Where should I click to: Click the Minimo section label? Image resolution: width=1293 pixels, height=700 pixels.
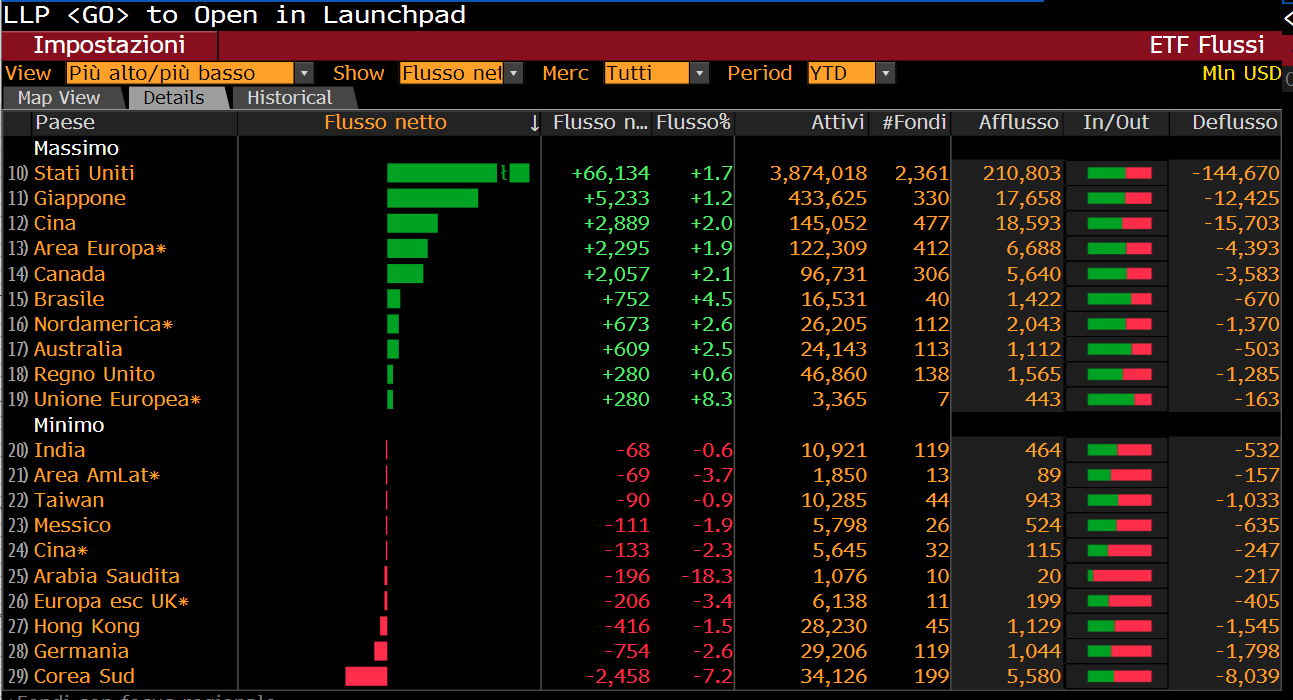click(69, 425)
